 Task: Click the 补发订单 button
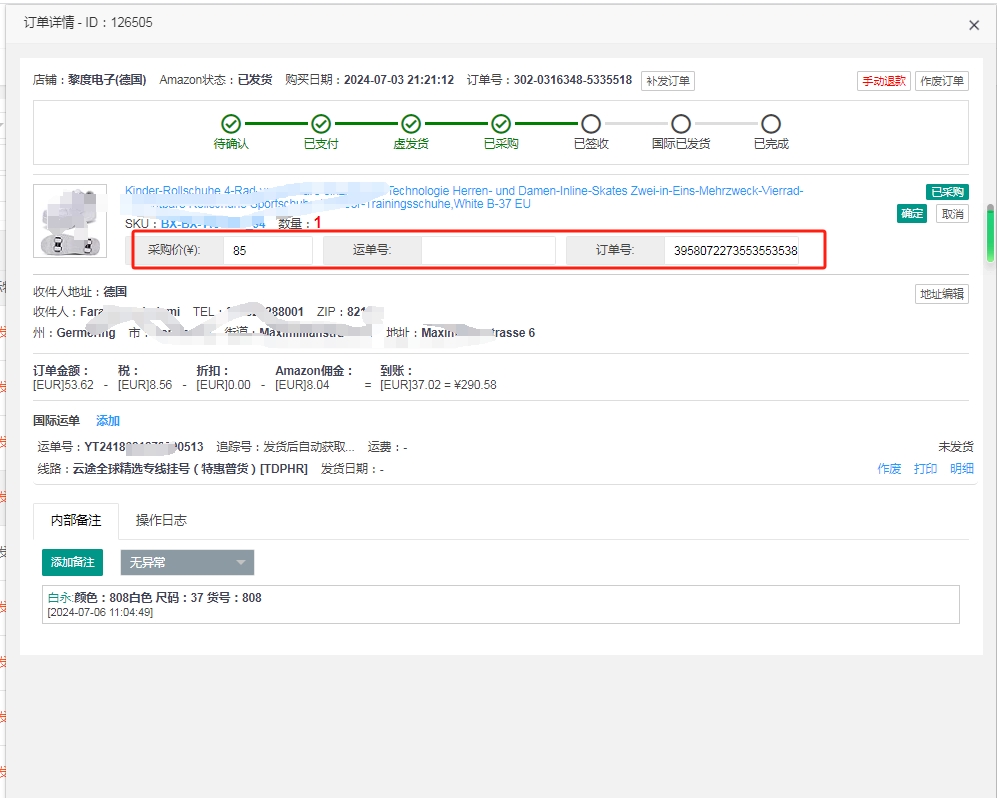tap(667, 81)
